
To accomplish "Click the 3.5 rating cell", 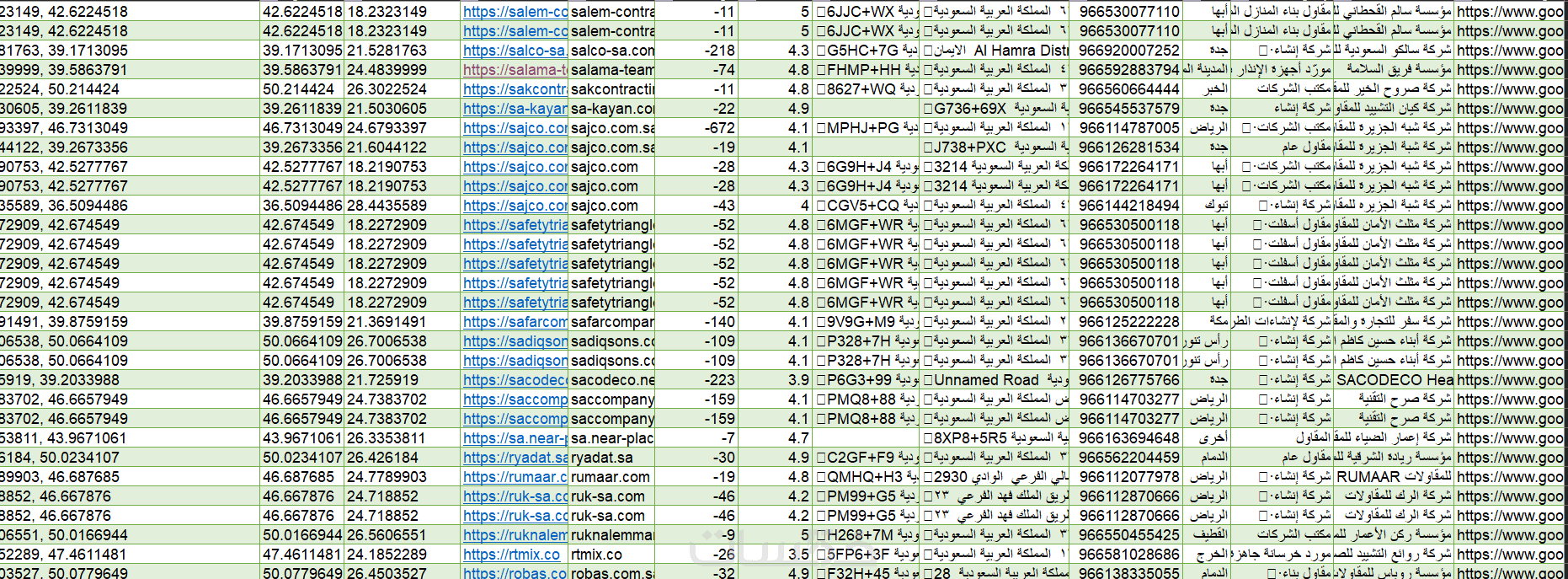I will coord(775,555).
